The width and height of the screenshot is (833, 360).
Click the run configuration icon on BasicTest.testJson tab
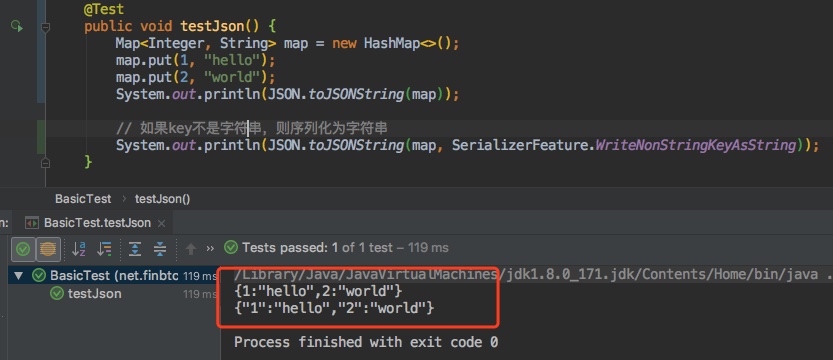coord(32,223)
